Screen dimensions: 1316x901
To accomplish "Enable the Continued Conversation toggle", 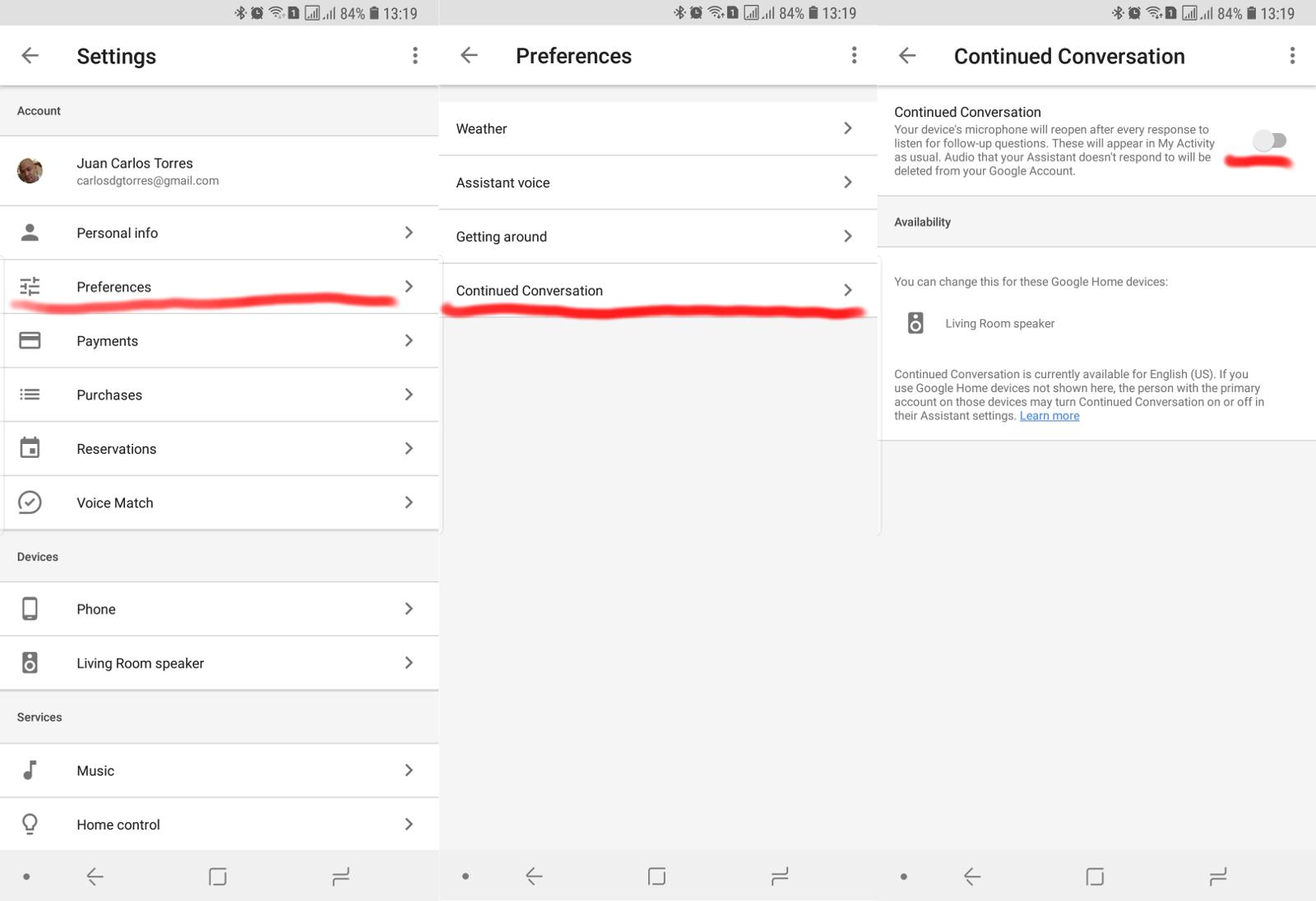I will click(x=1269, y=141).
